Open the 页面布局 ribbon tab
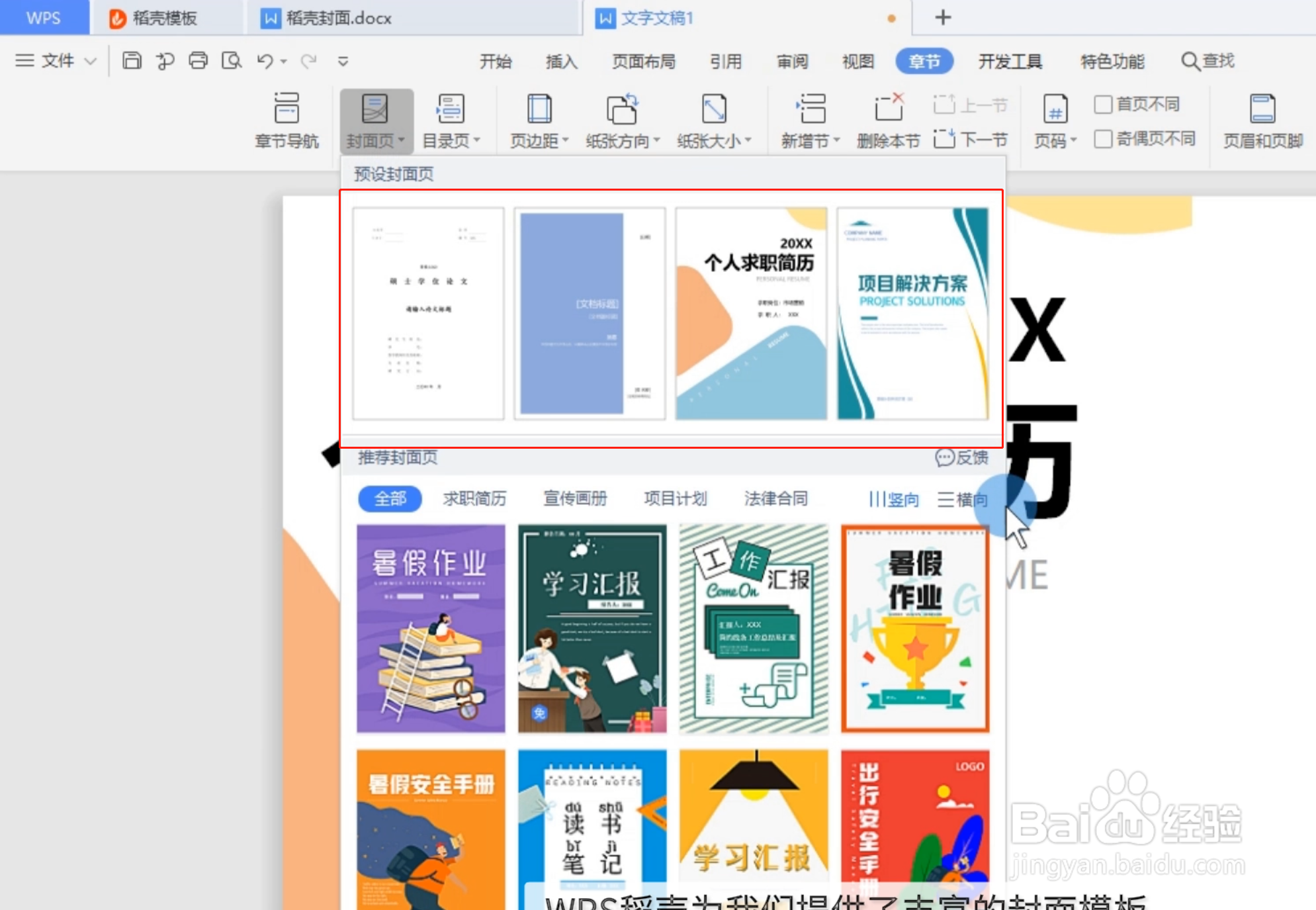 644,62
